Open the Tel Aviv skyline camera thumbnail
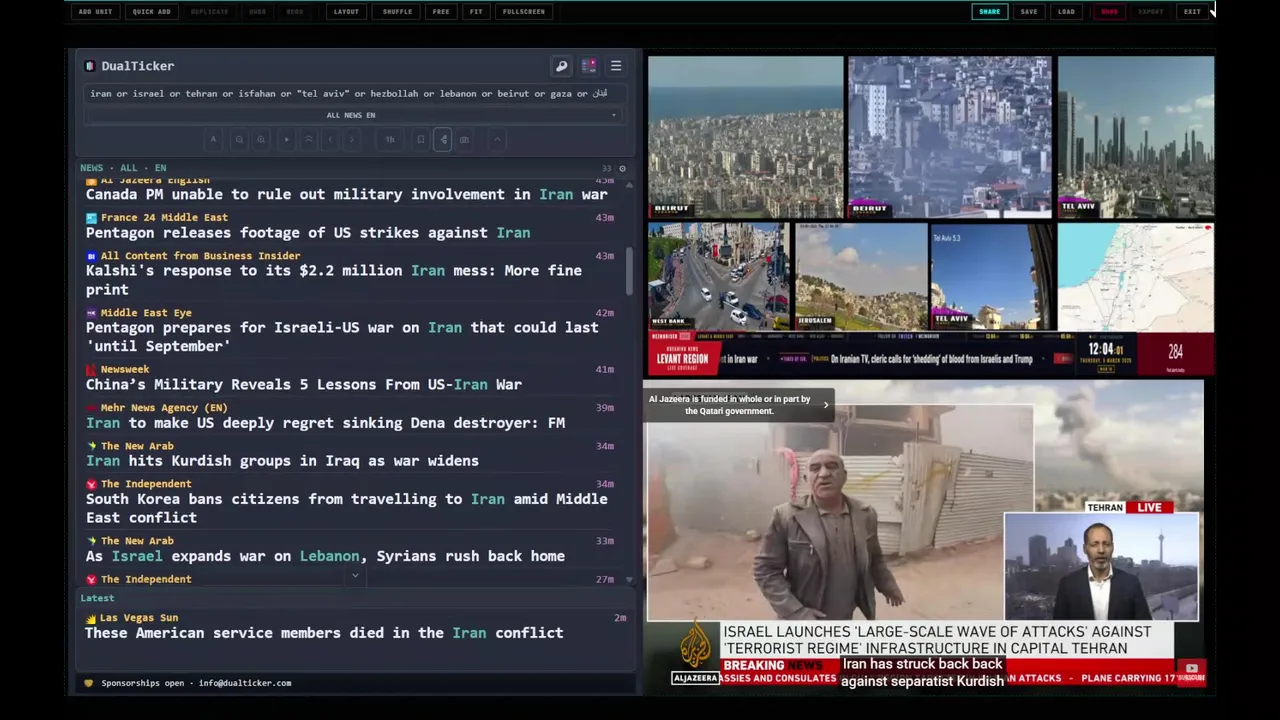This screenshot has width=1280, height=720. (1136, 136)
